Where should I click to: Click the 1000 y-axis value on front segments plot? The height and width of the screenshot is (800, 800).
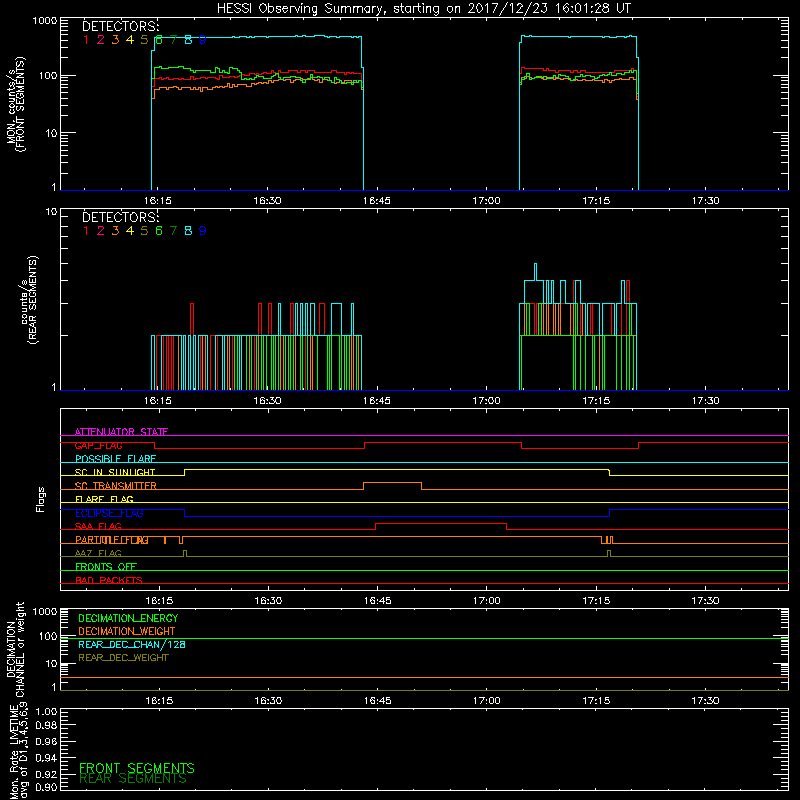click(44, 21)
